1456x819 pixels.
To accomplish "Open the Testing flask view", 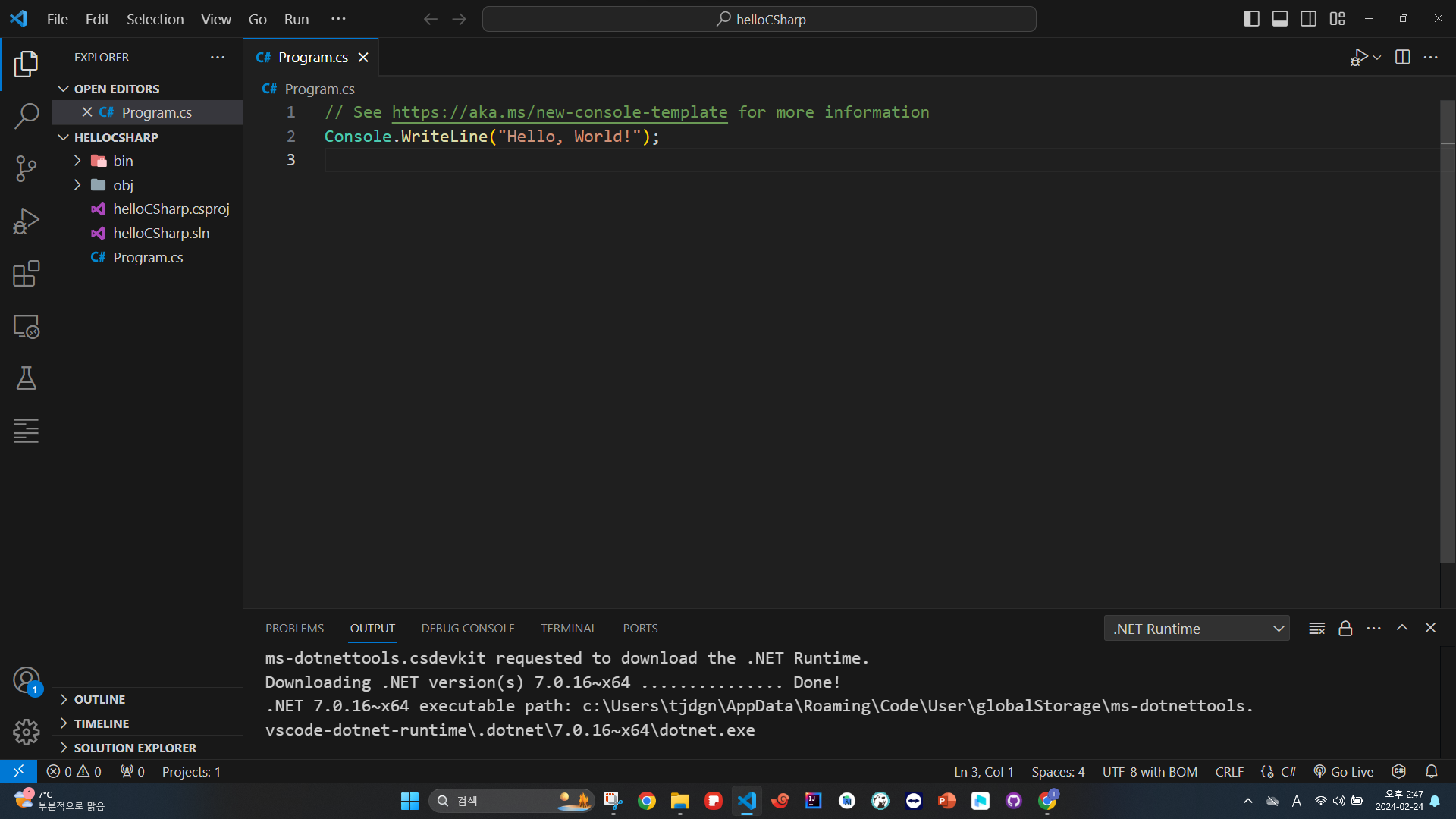I will coord(26,378).
